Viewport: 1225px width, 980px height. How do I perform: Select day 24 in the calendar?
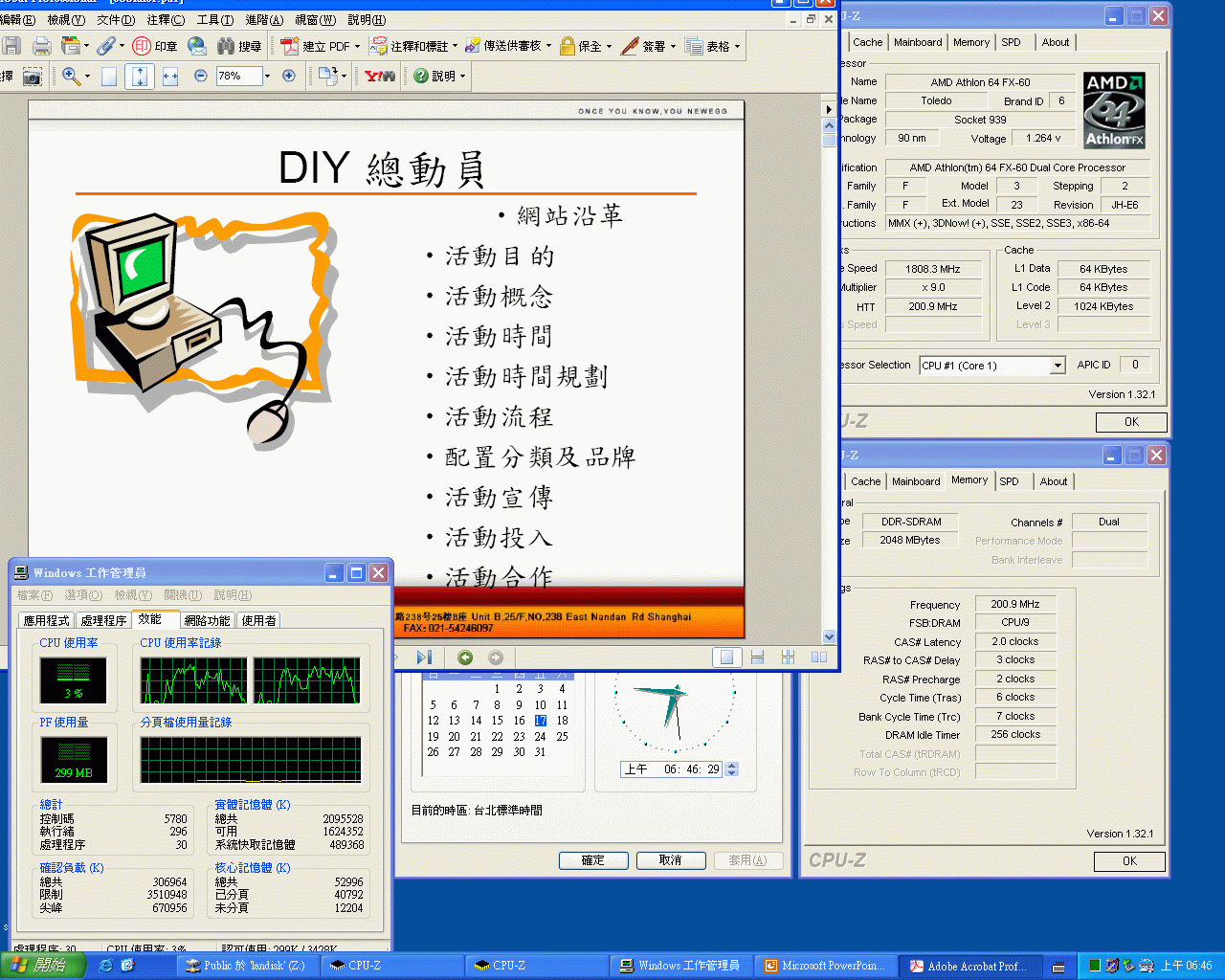(x=541, y=737)
